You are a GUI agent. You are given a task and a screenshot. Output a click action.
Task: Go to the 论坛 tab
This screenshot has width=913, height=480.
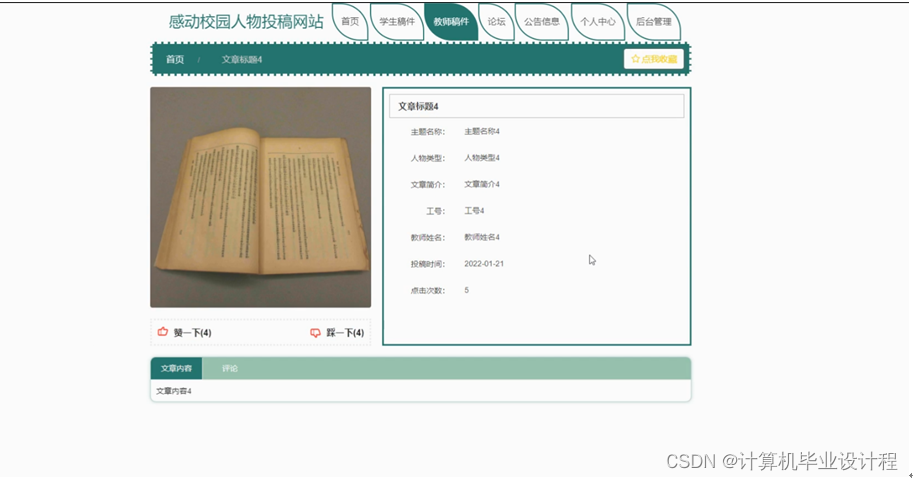coord(496,22)
